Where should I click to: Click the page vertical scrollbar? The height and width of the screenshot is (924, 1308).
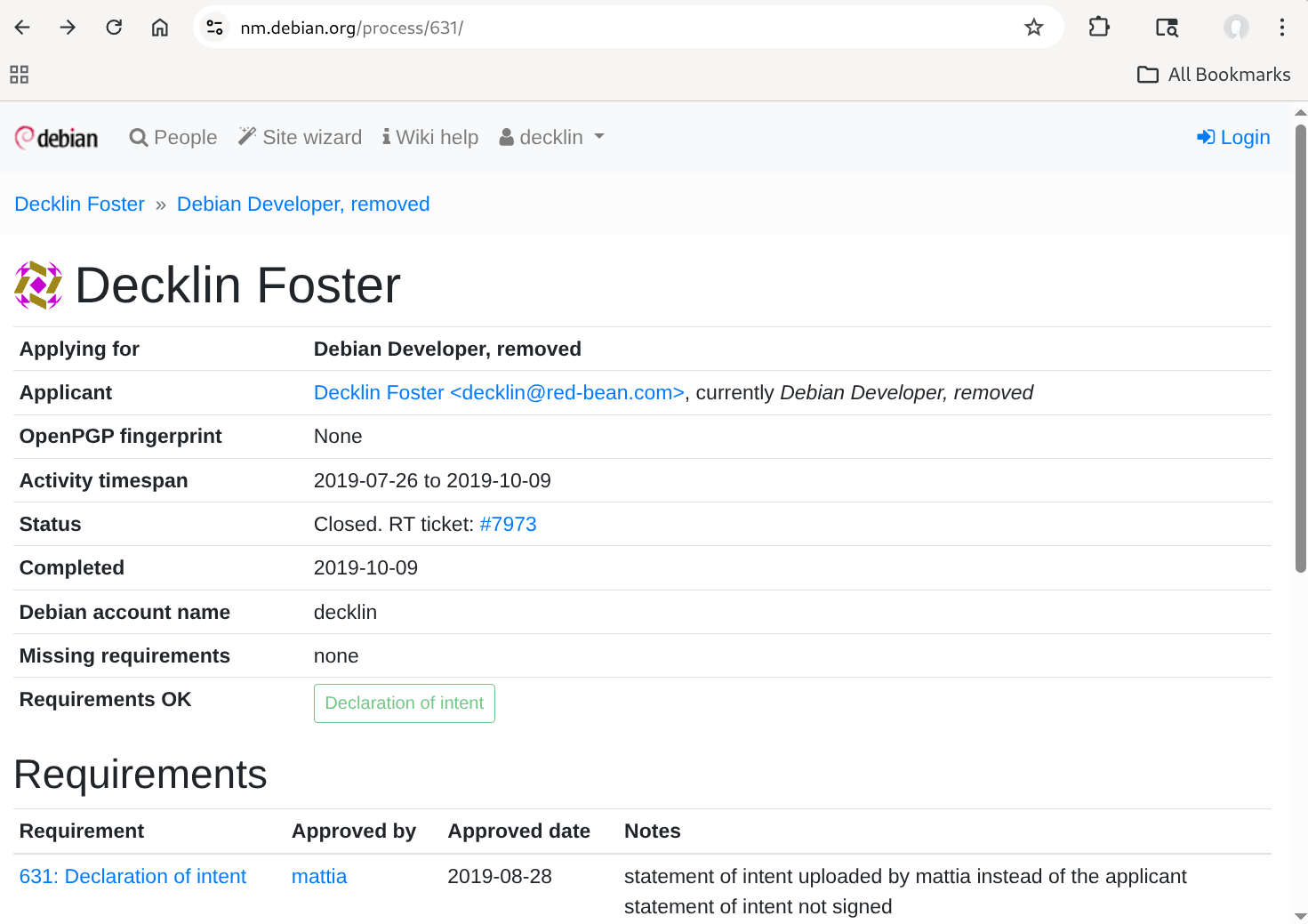pos(1300,356)
